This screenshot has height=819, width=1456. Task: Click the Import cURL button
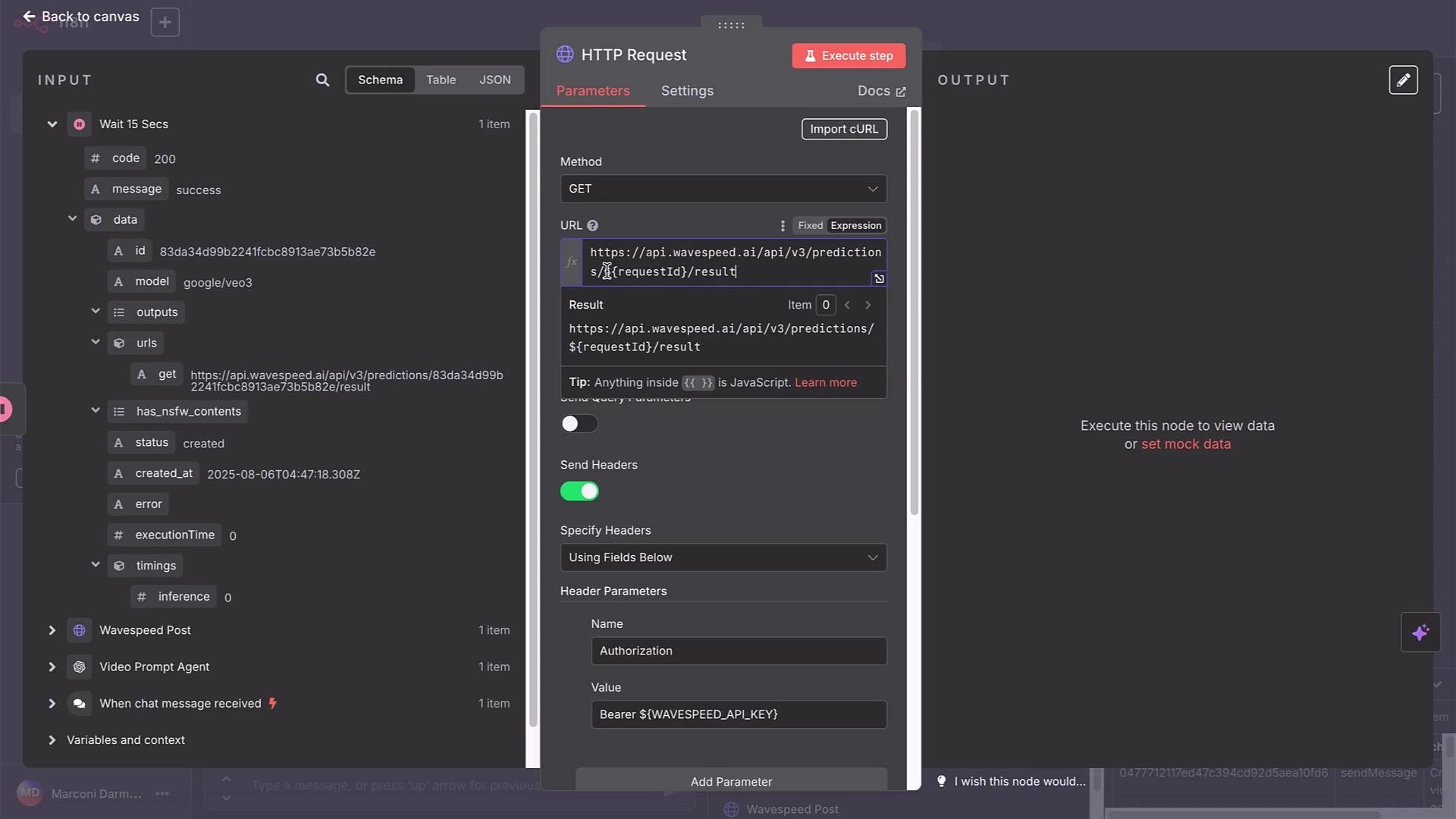[844, 129]
